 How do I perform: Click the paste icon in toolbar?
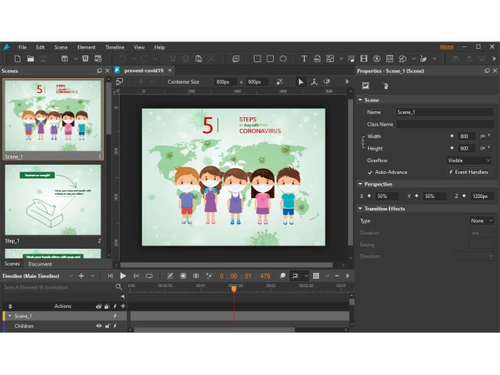[199, 59]
